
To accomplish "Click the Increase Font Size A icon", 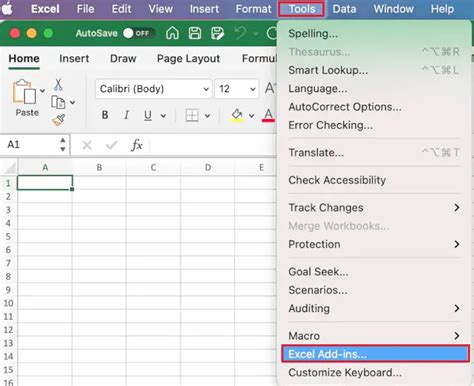I will coord(270,88).
